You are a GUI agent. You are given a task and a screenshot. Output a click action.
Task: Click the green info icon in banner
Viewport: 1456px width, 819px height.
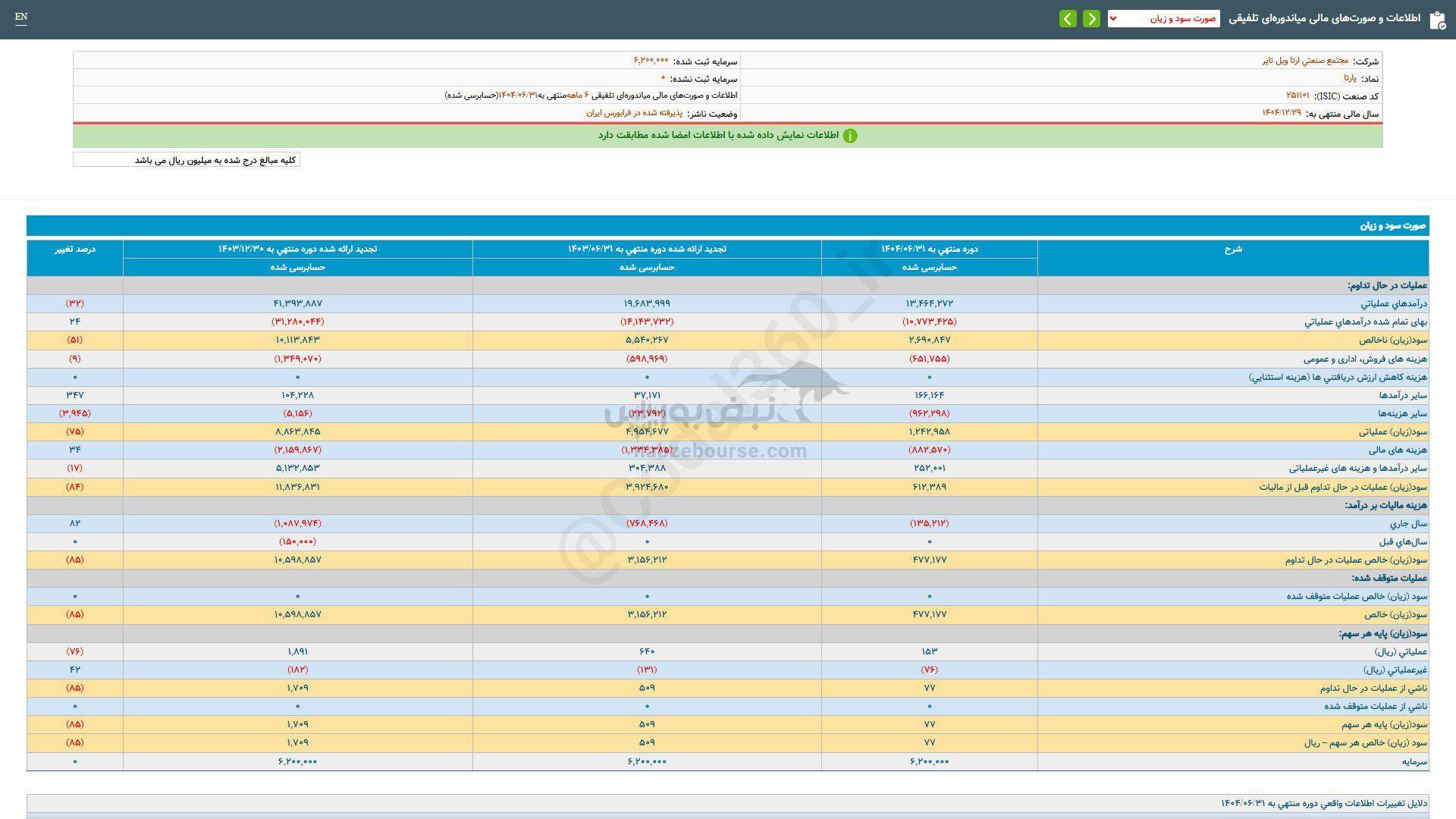tap(850, 136)
